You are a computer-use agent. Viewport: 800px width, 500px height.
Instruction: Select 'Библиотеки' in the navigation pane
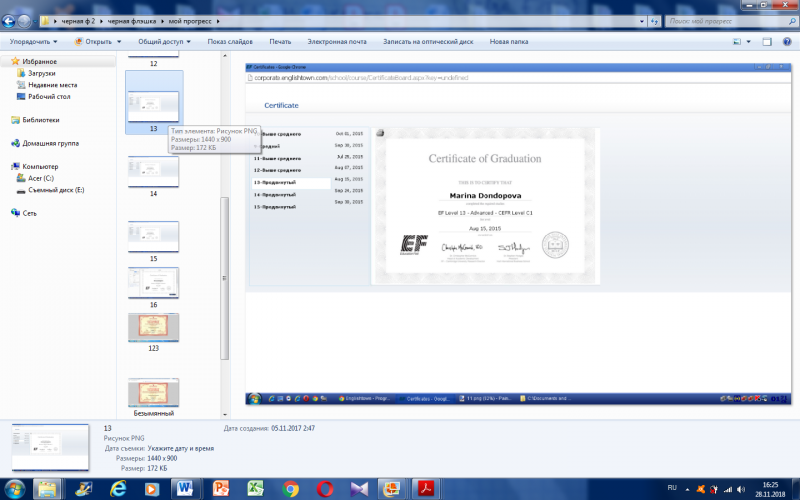click(40, 120)
